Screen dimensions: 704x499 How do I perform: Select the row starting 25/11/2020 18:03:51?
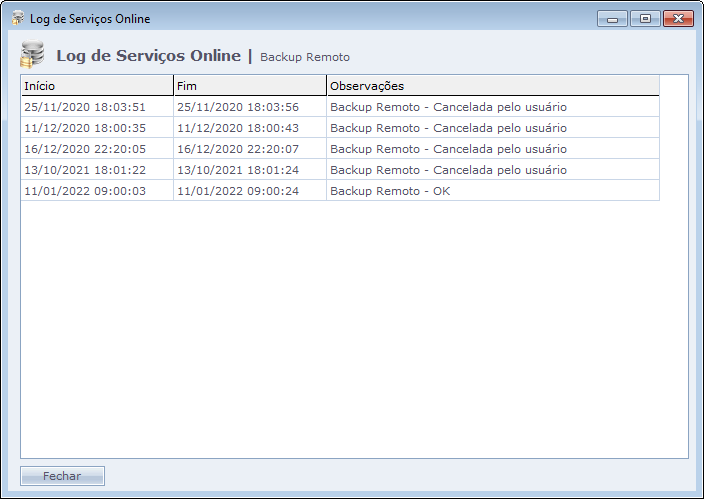(85, 107)
